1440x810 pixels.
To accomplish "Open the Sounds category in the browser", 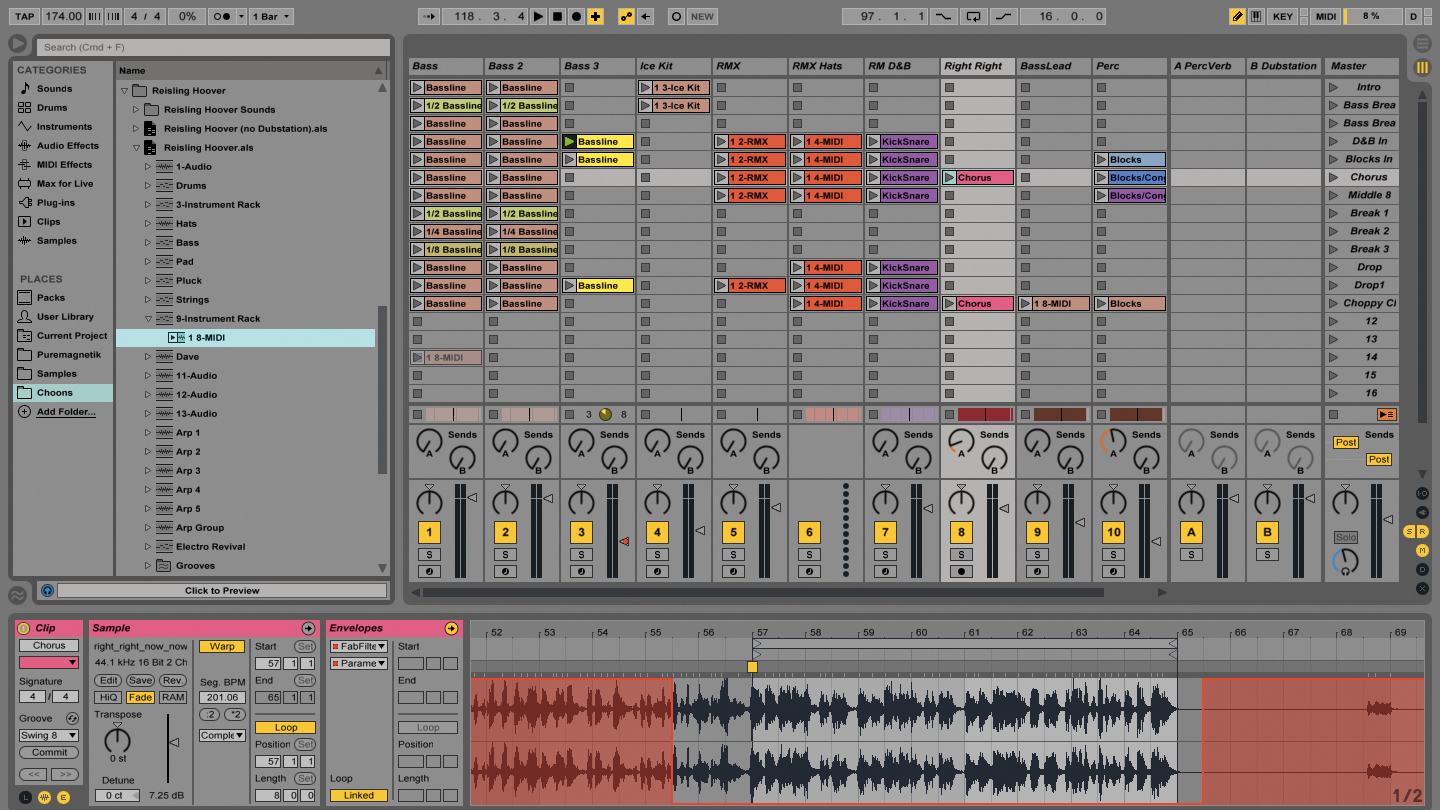I will [x=54, y=88].
